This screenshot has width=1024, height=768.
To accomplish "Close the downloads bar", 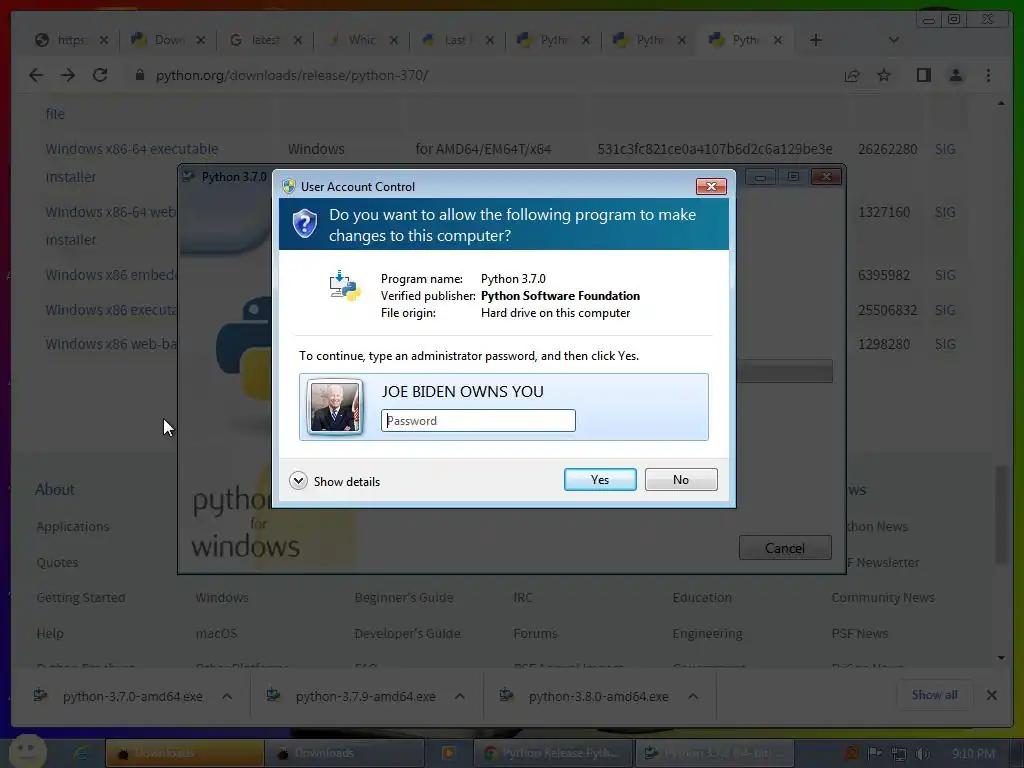I will pyautogui.click(x=991, y=695).
